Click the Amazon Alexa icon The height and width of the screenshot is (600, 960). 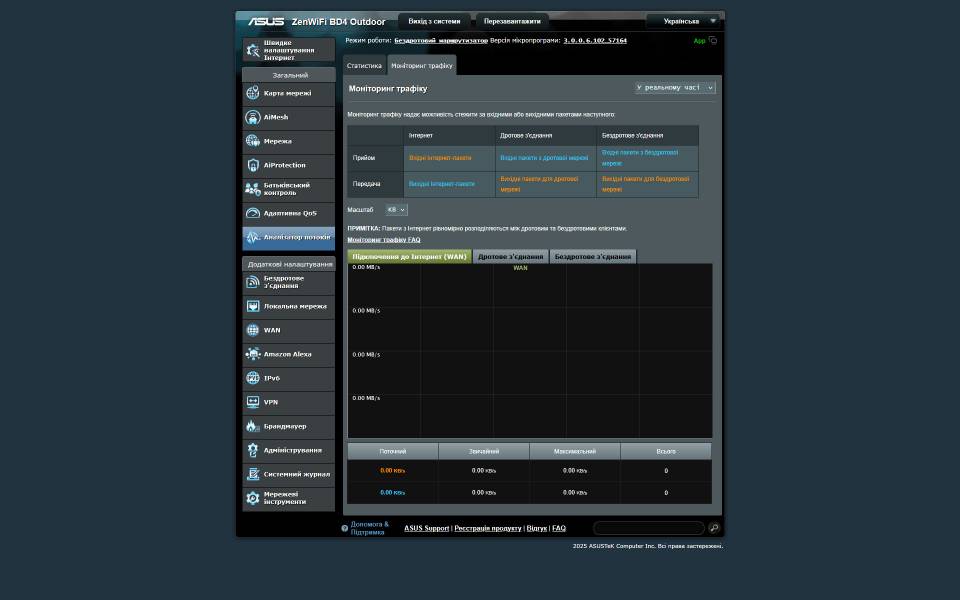coord(253,354)
